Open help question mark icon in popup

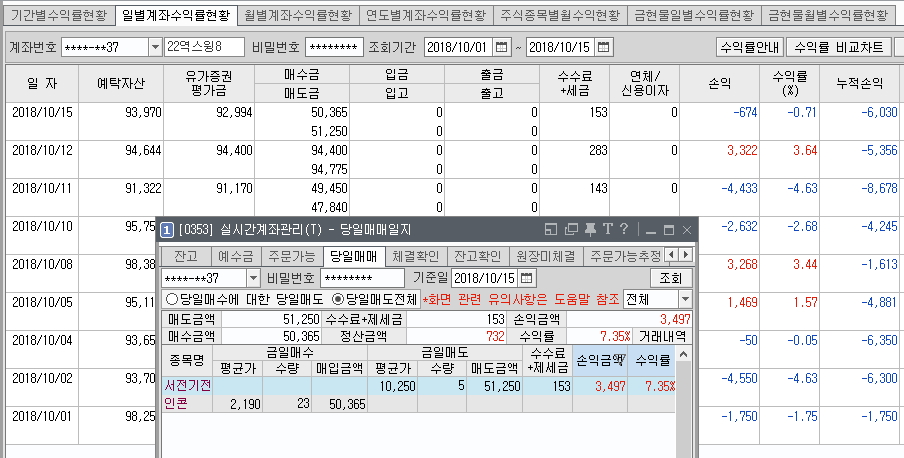(x=624, y=230)
